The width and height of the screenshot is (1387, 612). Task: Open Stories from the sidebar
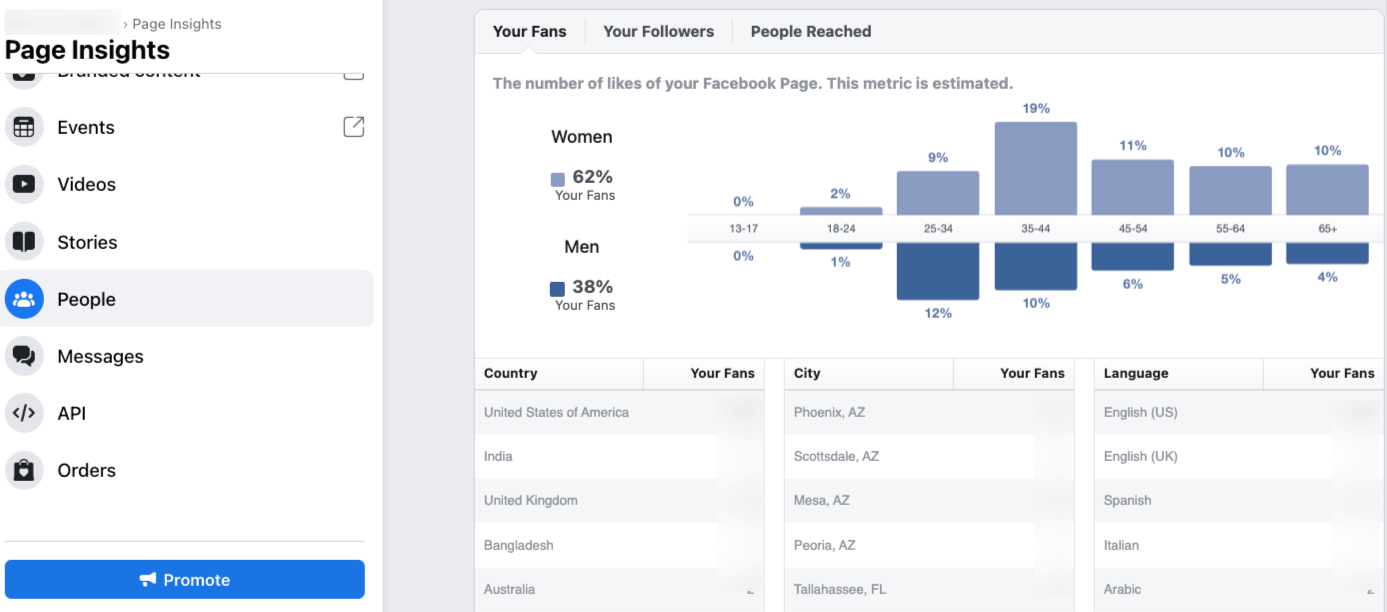point(24,241)
